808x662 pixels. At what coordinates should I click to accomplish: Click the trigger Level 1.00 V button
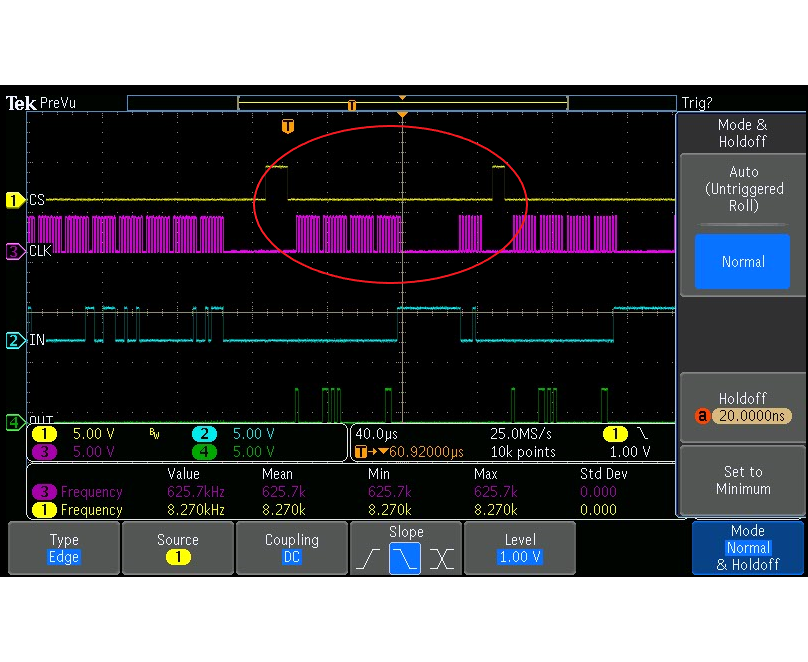coord(520,548)
